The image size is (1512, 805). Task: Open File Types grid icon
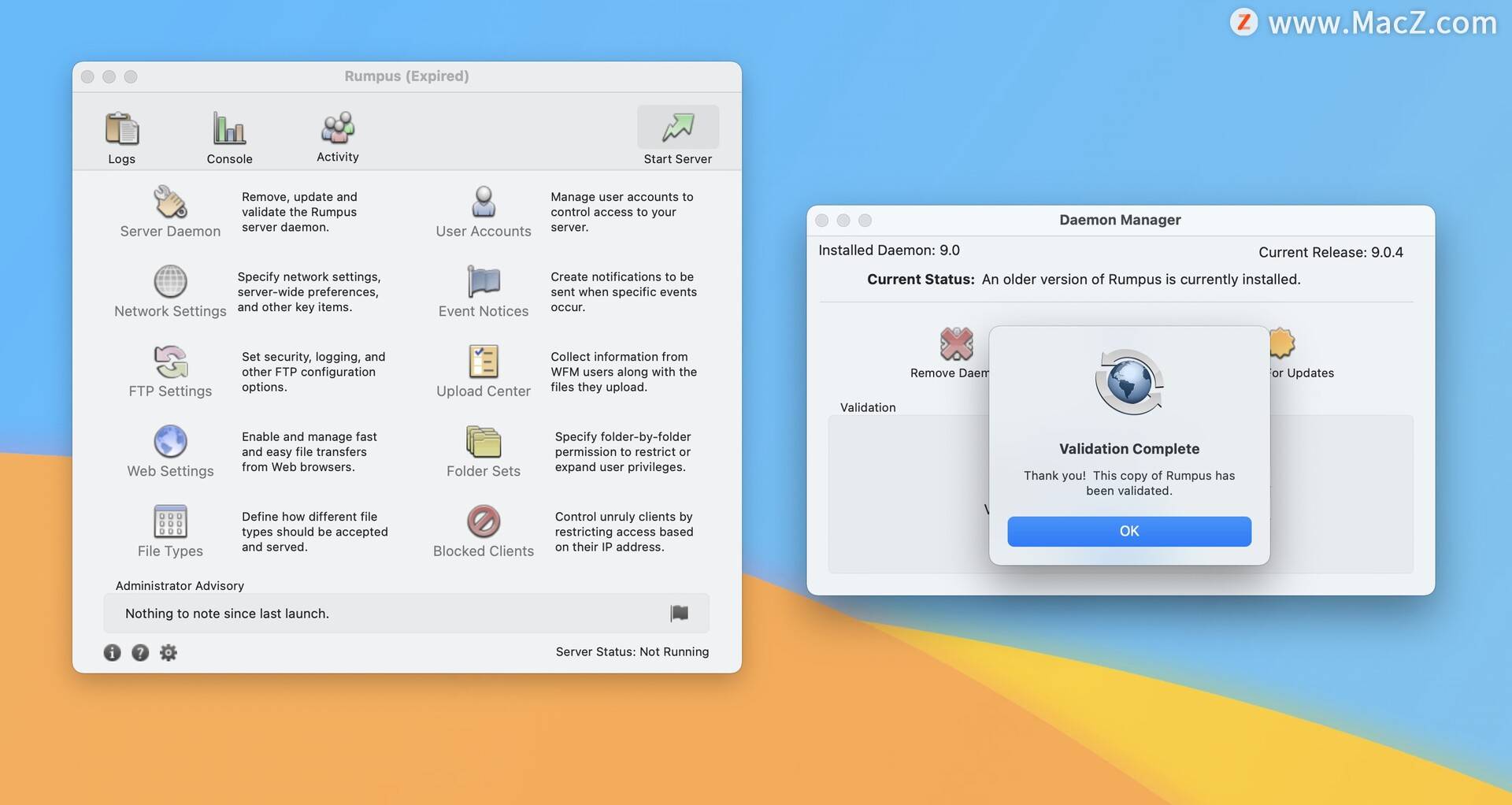pos(170,521)
